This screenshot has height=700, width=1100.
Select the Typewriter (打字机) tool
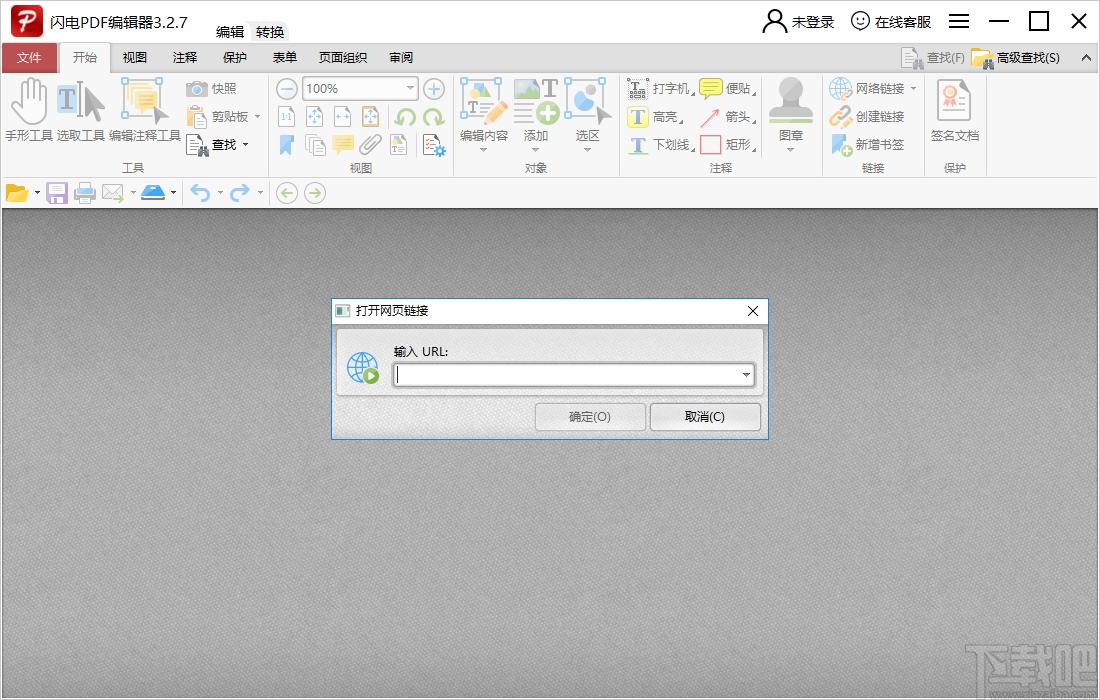659,88
